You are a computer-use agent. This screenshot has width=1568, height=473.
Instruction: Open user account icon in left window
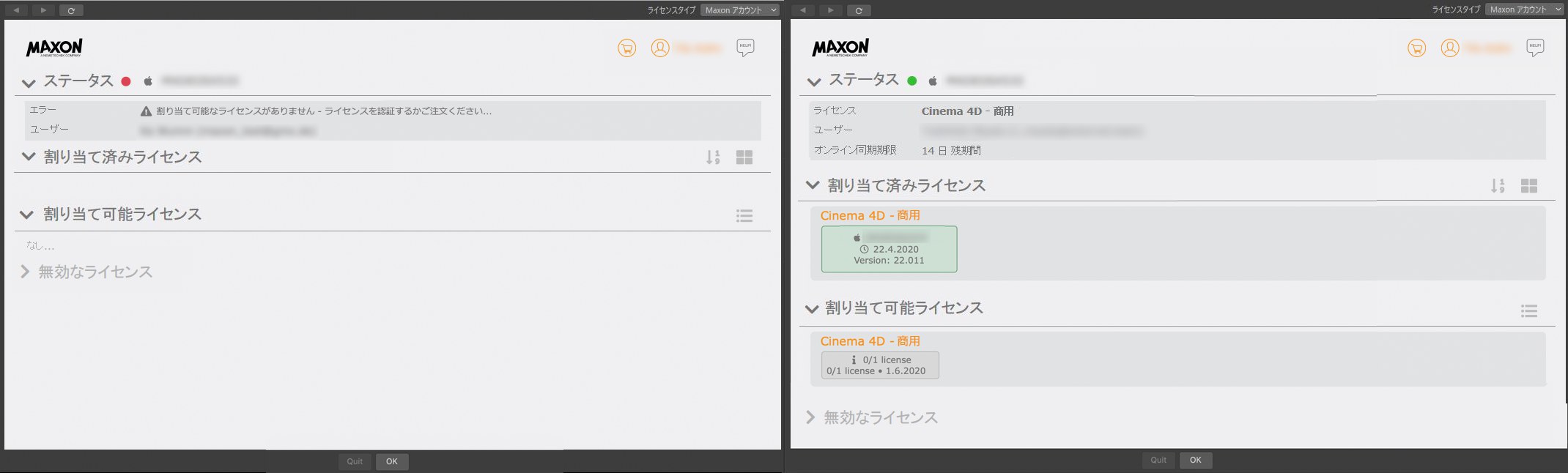click(x=660, y=48)
